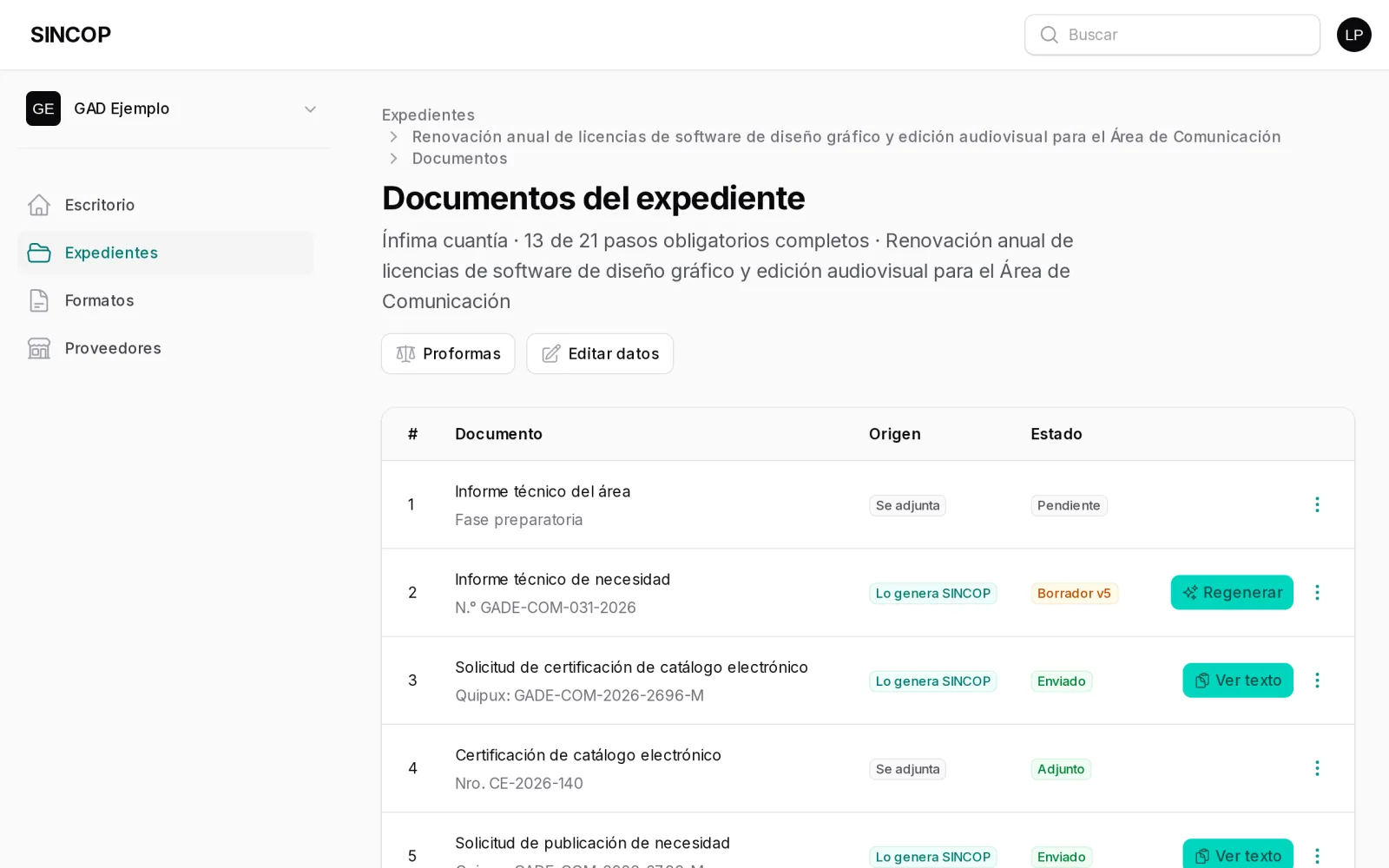Viewport: 1389px width, 868px height.
Task: Click the Origen column header
Action: tap(894, 434)
